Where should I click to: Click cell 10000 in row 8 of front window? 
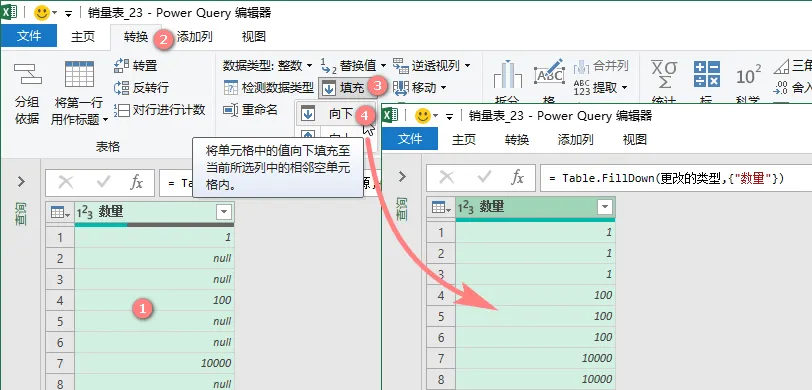[x=535, y=379]
